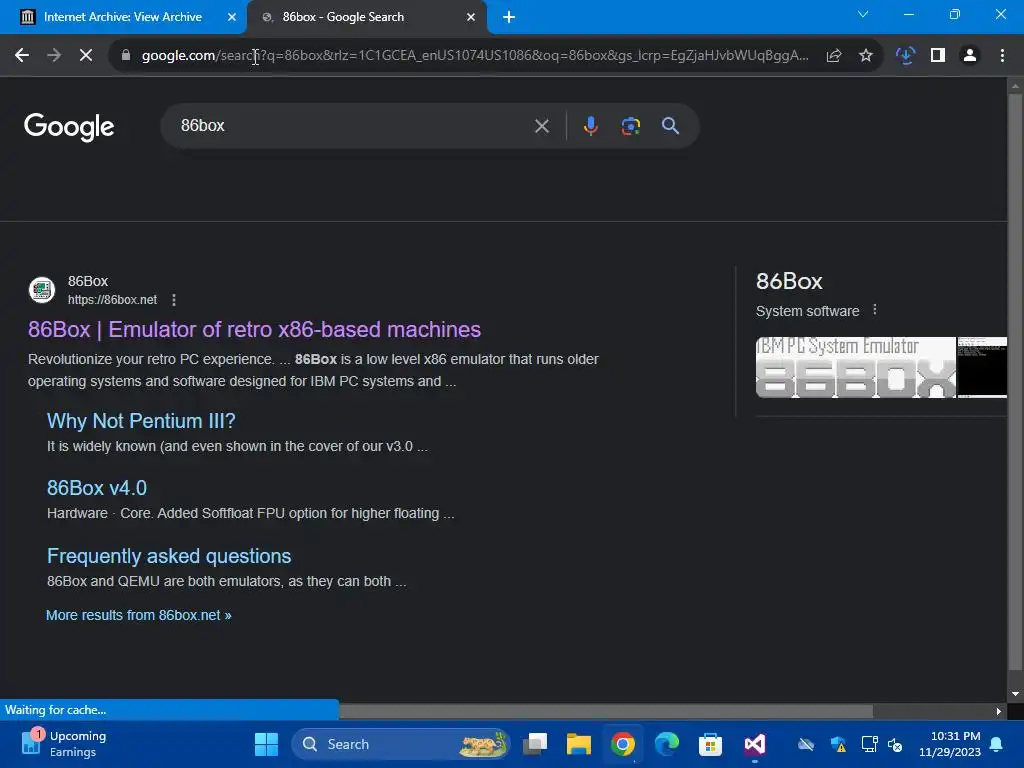Open Windows Security tray icon
The image size is (1024, 768).
pos(839,744)
